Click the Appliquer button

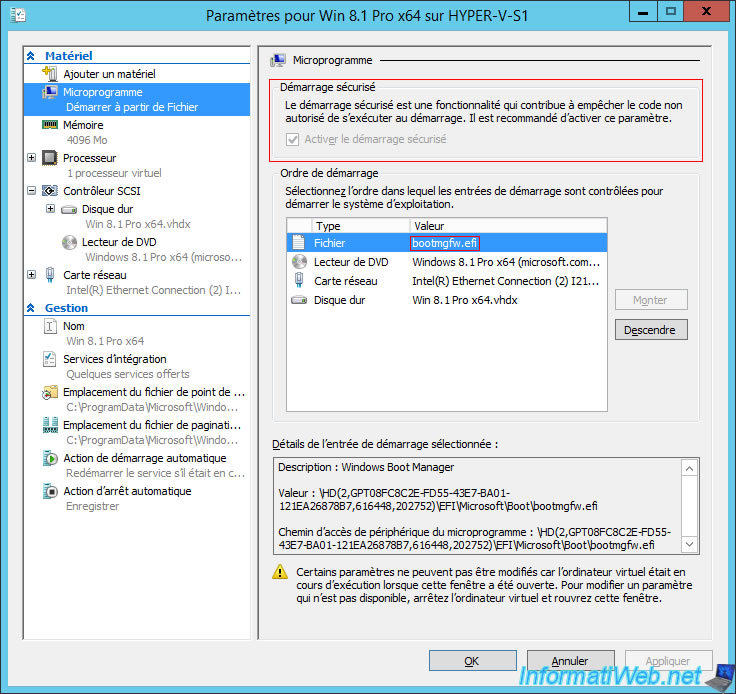668,661
